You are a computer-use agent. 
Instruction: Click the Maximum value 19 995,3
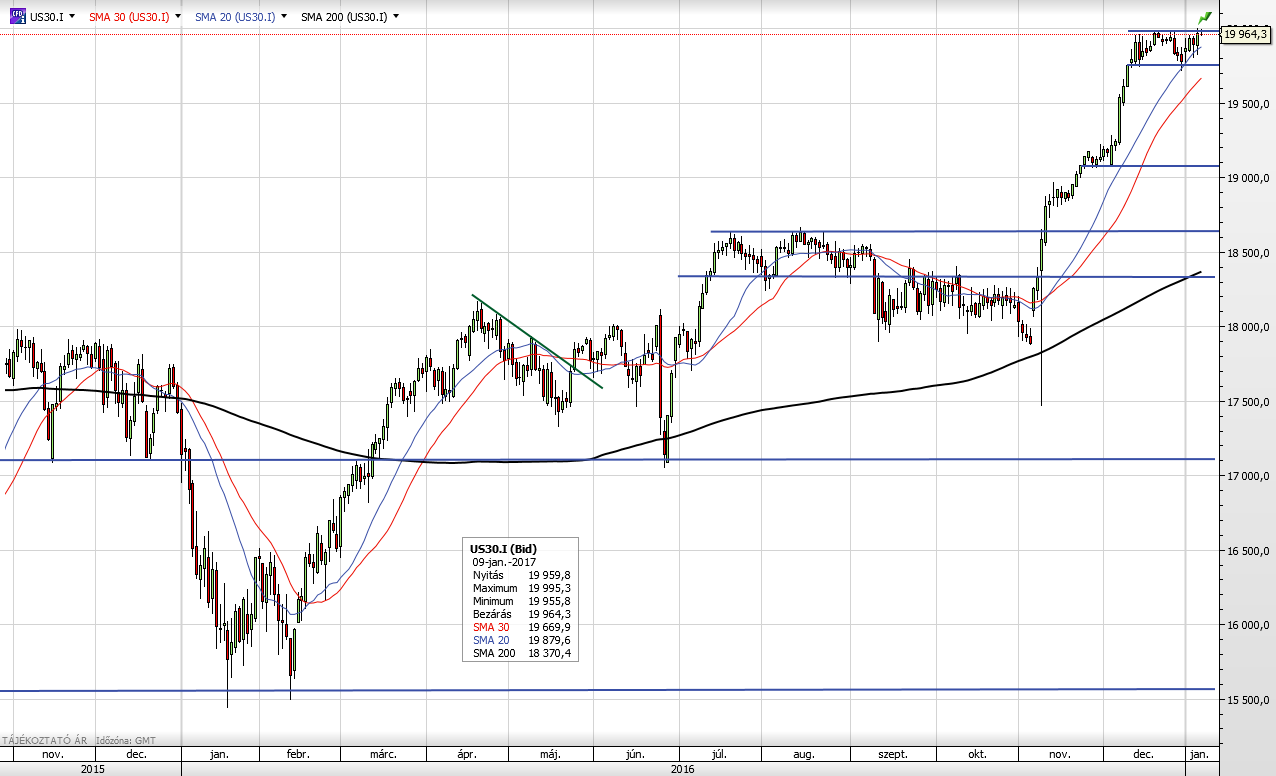(x=549, y=588)
